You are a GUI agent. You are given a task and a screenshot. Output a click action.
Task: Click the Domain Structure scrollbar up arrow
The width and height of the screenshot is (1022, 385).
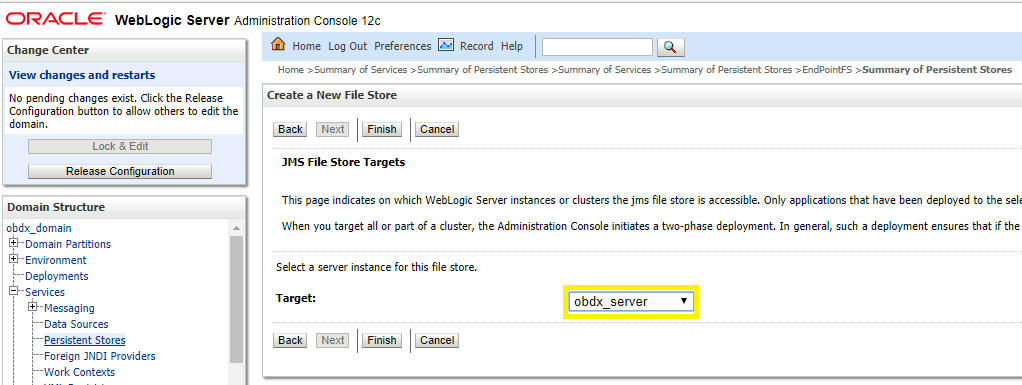pyautogui.click(x=236, y=228)
